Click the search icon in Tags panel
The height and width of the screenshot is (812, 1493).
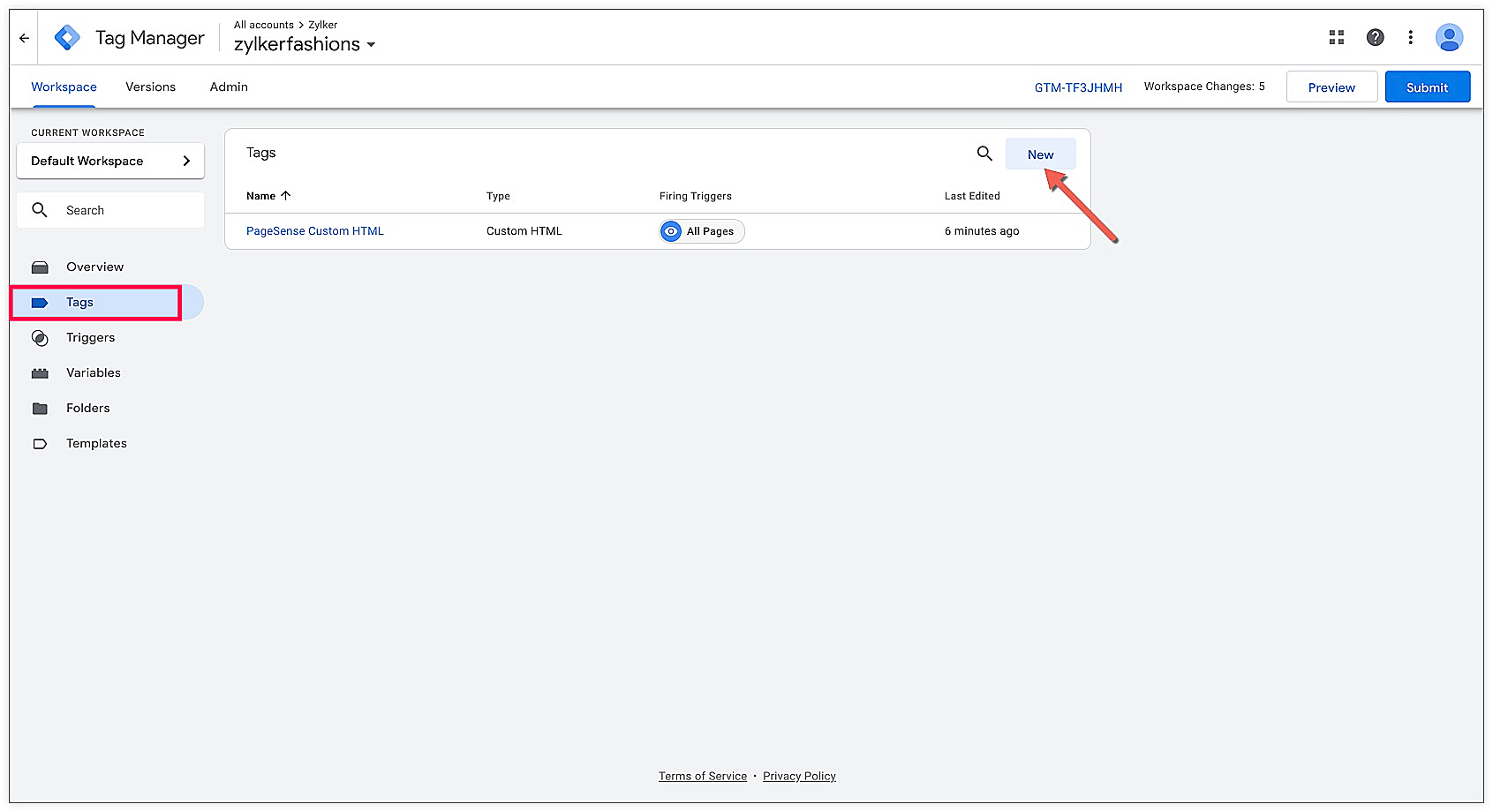click(x=984, y=154)
